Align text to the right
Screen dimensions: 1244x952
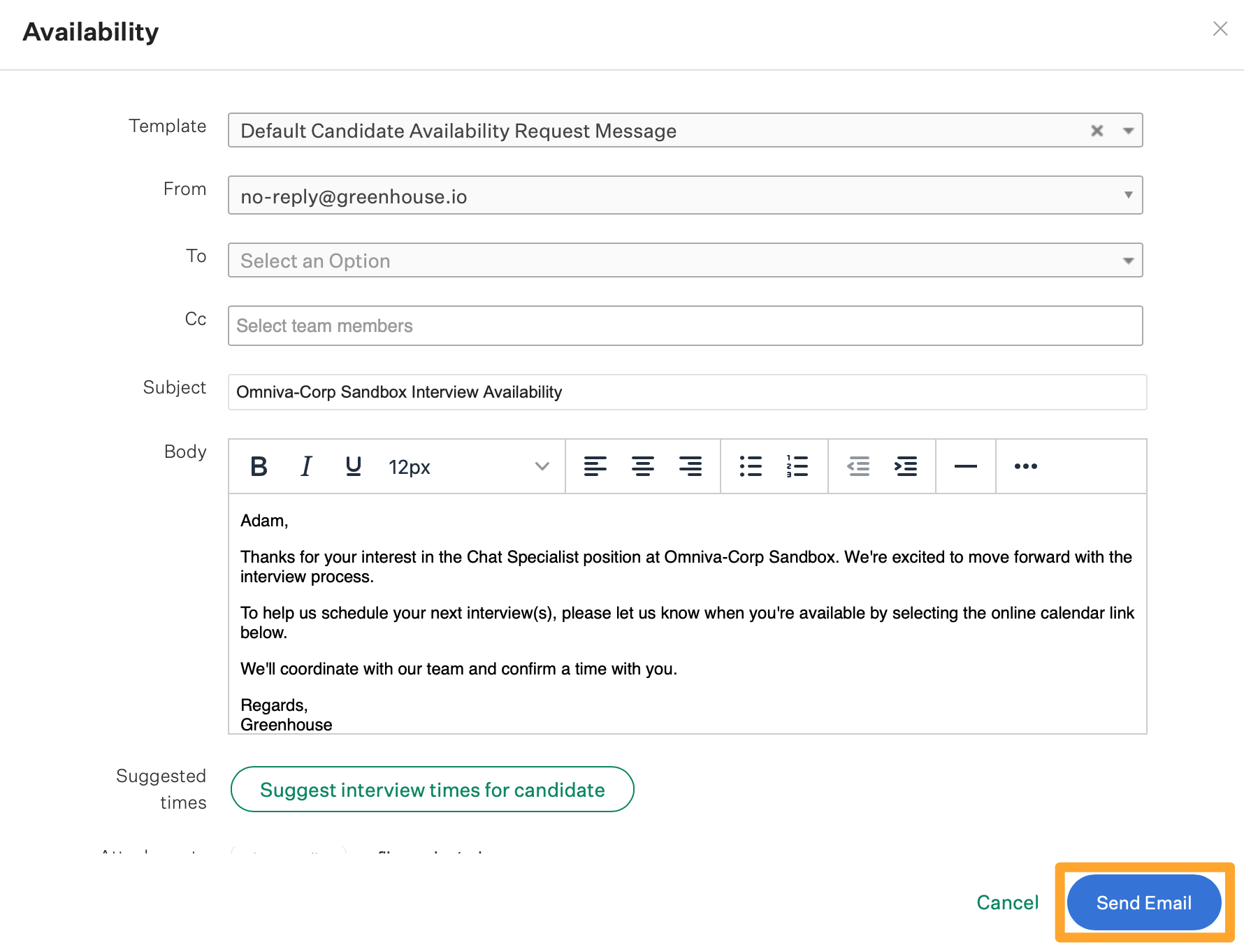tap(690, 466)
